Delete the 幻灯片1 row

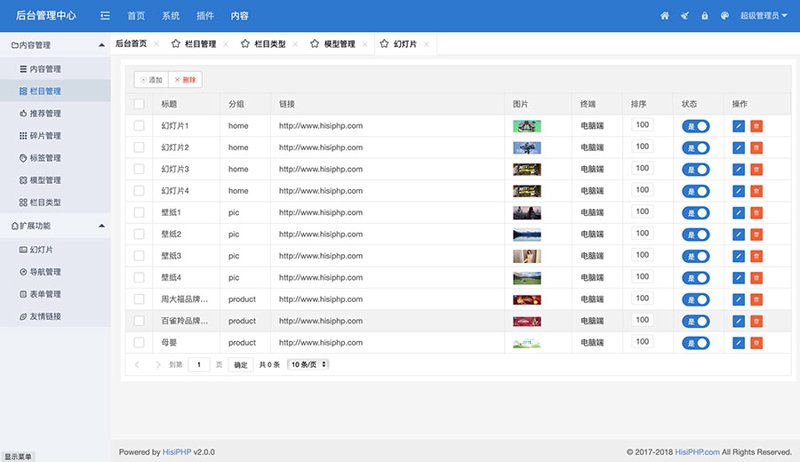pyautogui.click(x=757, y=126)
